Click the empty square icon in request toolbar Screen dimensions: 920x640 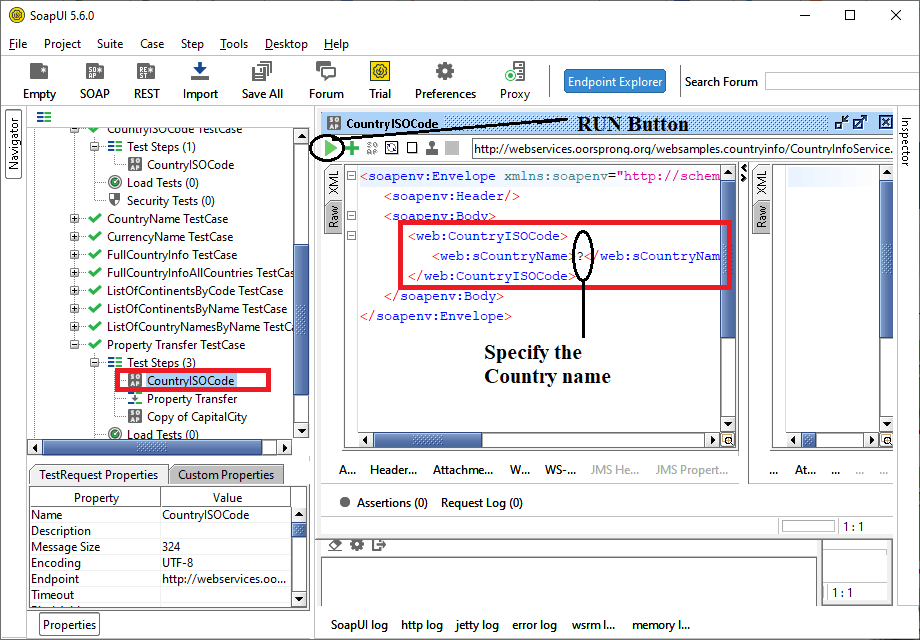click(x=412, y=148)
